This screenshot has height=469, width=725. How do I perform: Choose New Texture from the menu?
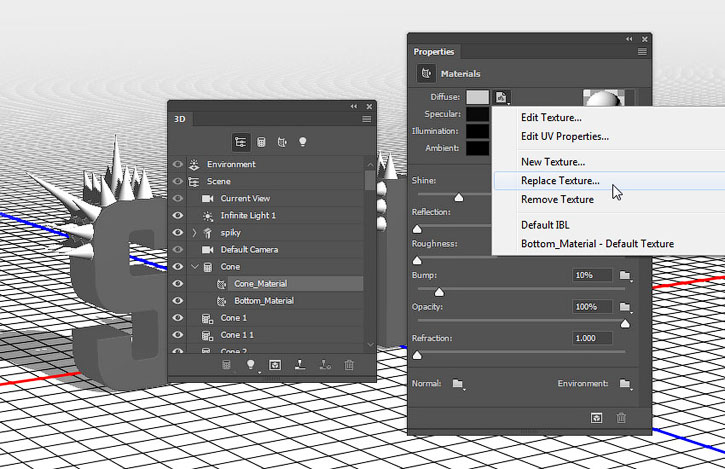coord(553,162)
